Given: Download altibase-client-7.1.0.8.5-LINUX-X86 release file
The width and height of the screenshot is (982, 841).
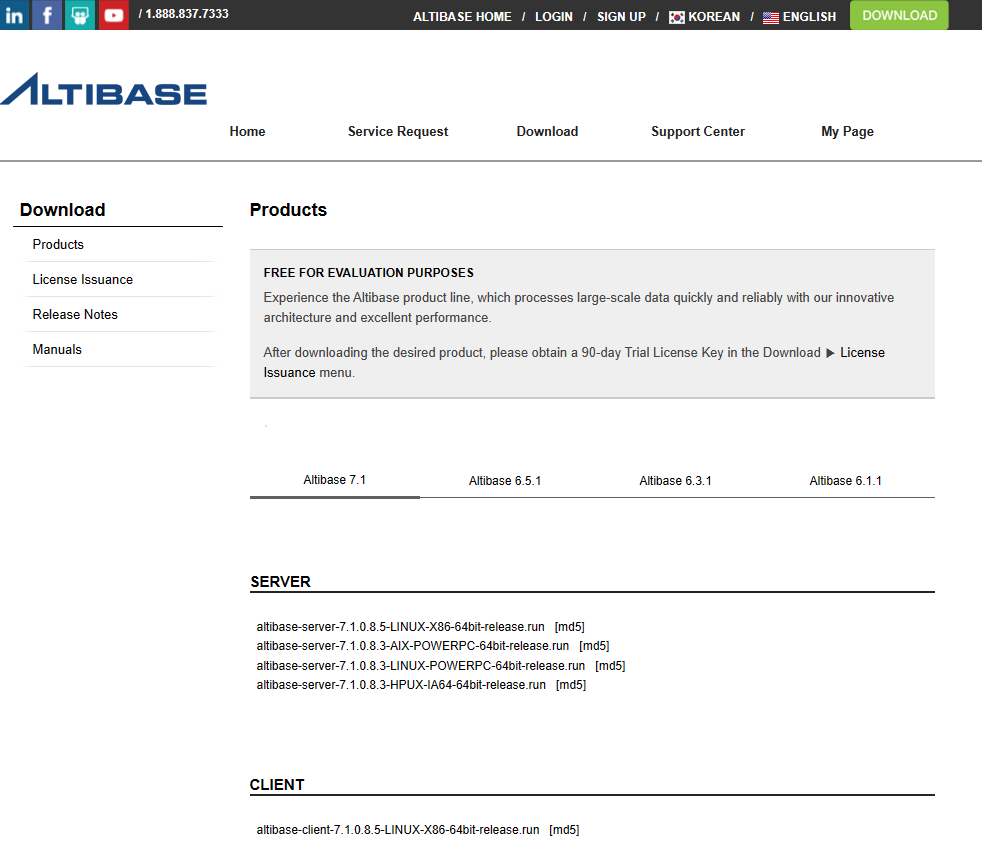Looking at the screenshot, I should click(x=398, y=830).
